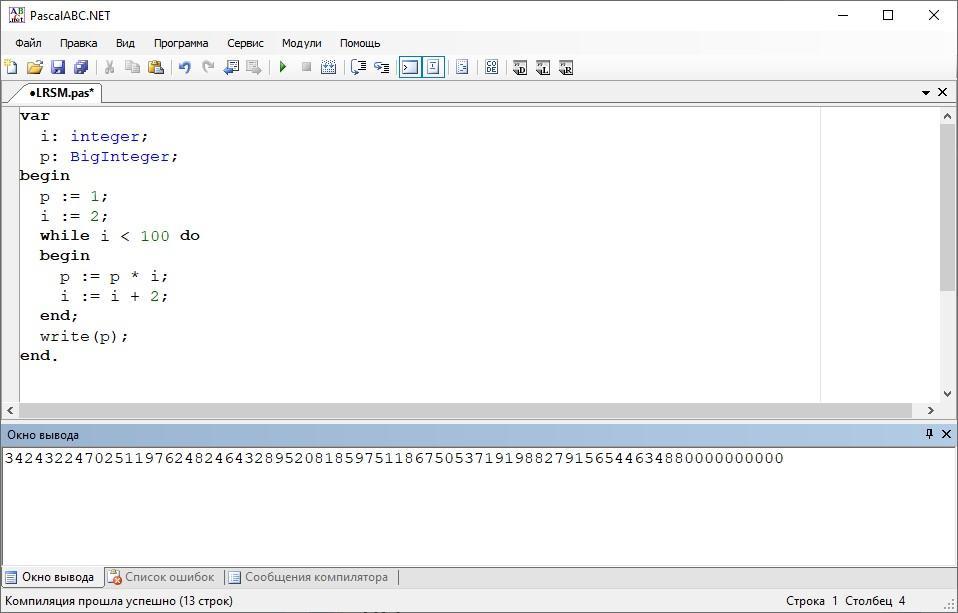Toggle the second highlighted toolbar button
This screenshot has width=958, height=613.
tap(433, 67)
